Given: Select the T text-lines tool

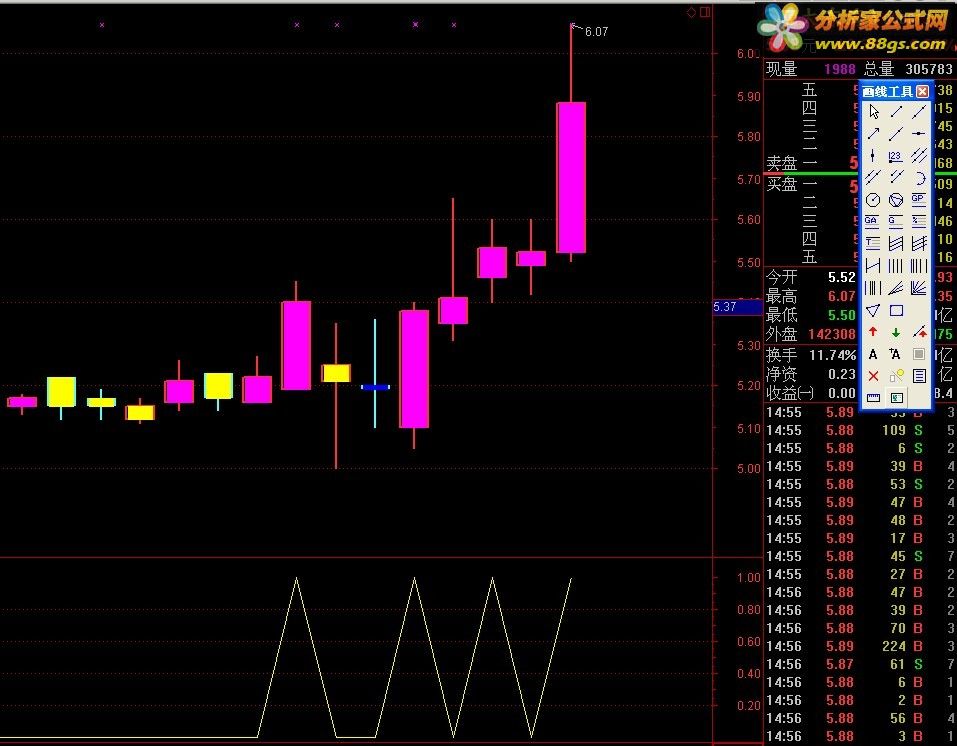Looking at the screenshot, I should [x=873, y=244].
